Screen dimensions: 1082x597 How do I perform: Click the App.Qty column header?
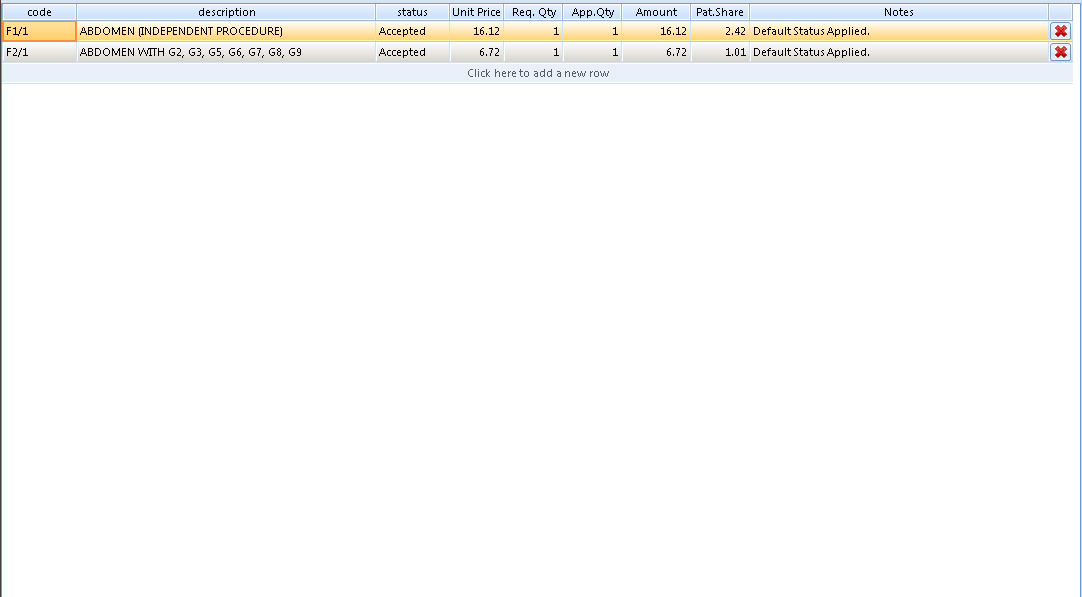(593, 12)
